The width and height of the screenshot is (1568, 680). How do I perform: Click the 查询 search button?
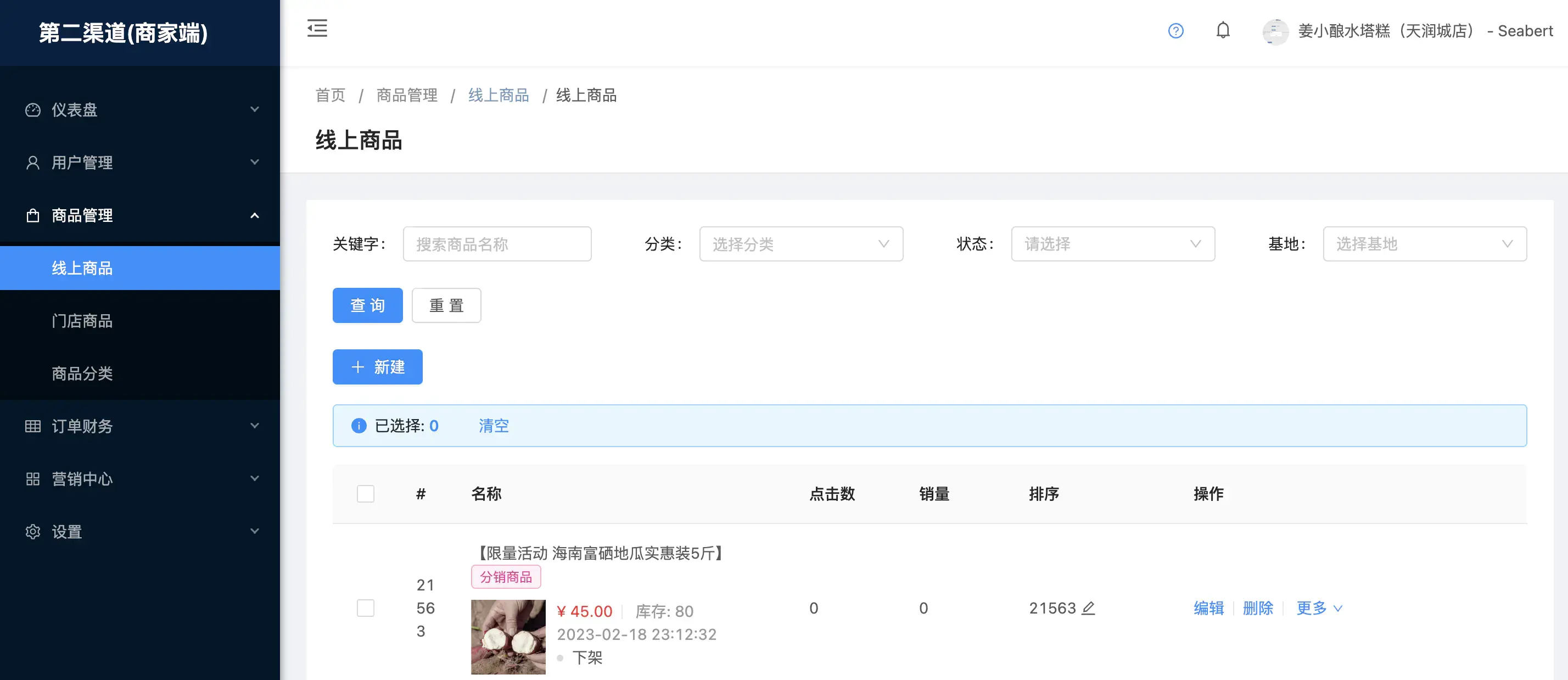(367, 305)
